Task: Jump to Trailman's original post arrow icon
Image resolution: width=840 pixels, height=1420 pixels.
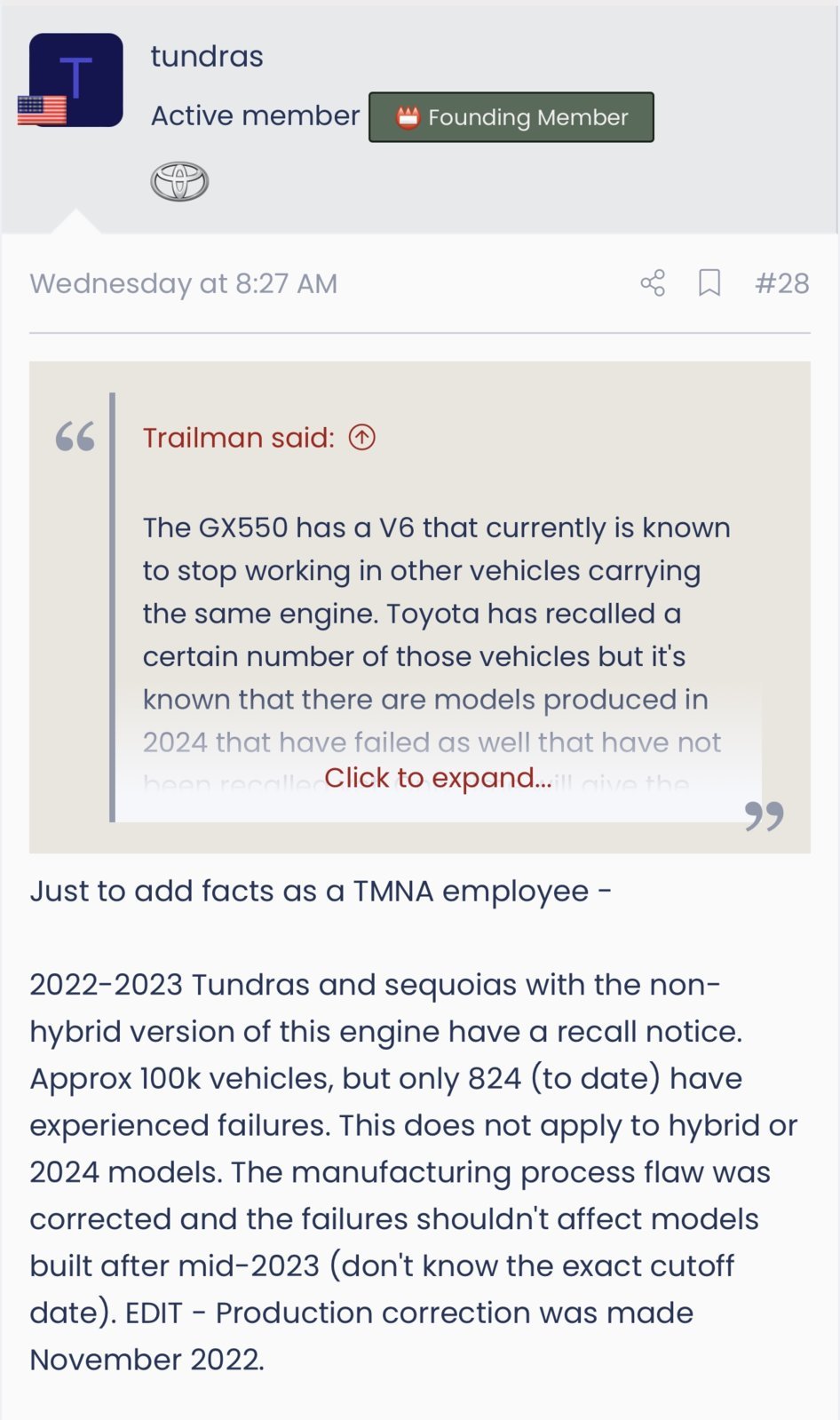Action: pos(361,437)
